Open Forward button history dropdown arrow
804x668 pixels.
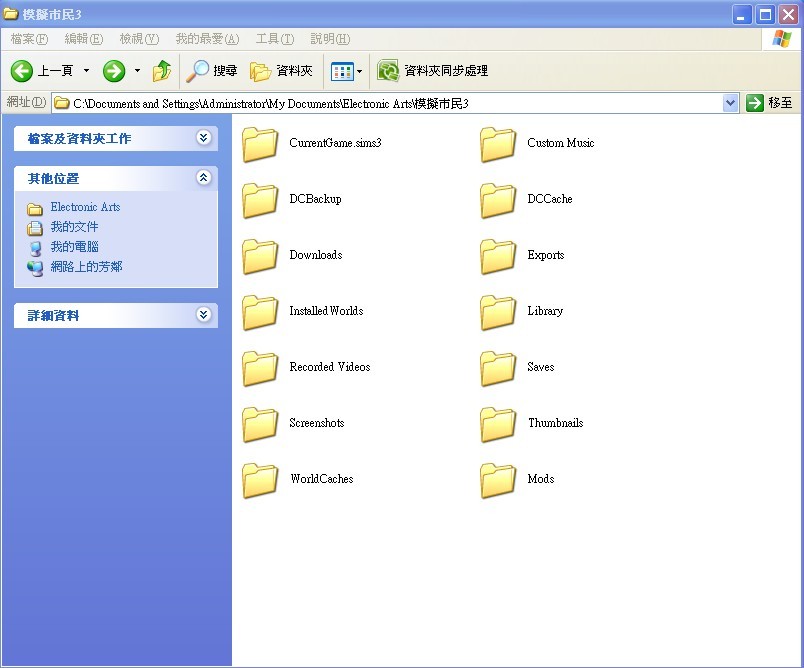click(137, 71)
